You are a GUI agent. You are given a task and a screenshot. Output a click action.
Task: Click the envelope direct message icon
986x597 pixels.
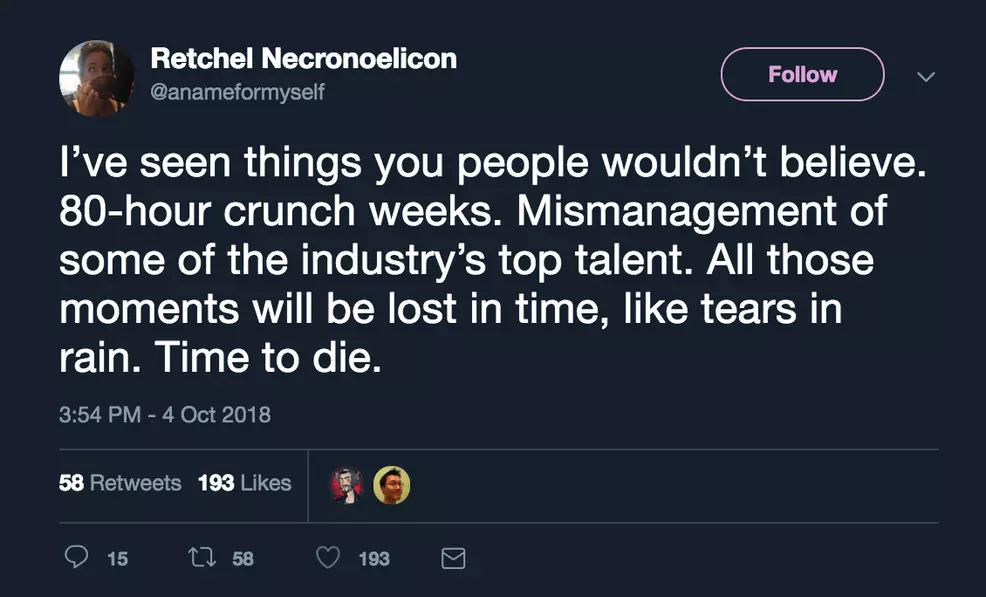click(453, 558)
